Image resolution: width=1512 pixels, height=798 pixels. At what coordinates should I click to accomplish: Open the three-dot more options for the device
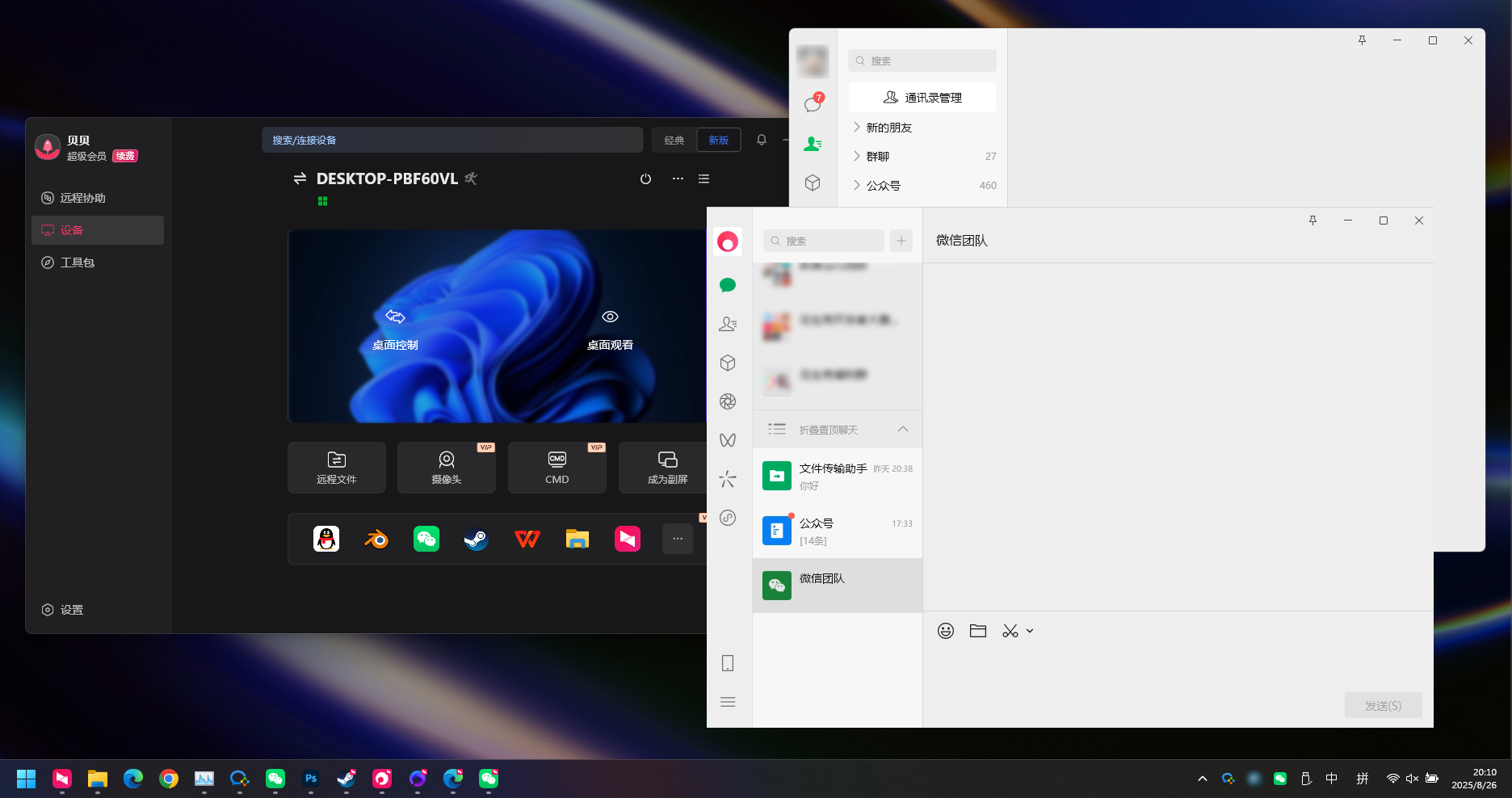tap(678, 178)
